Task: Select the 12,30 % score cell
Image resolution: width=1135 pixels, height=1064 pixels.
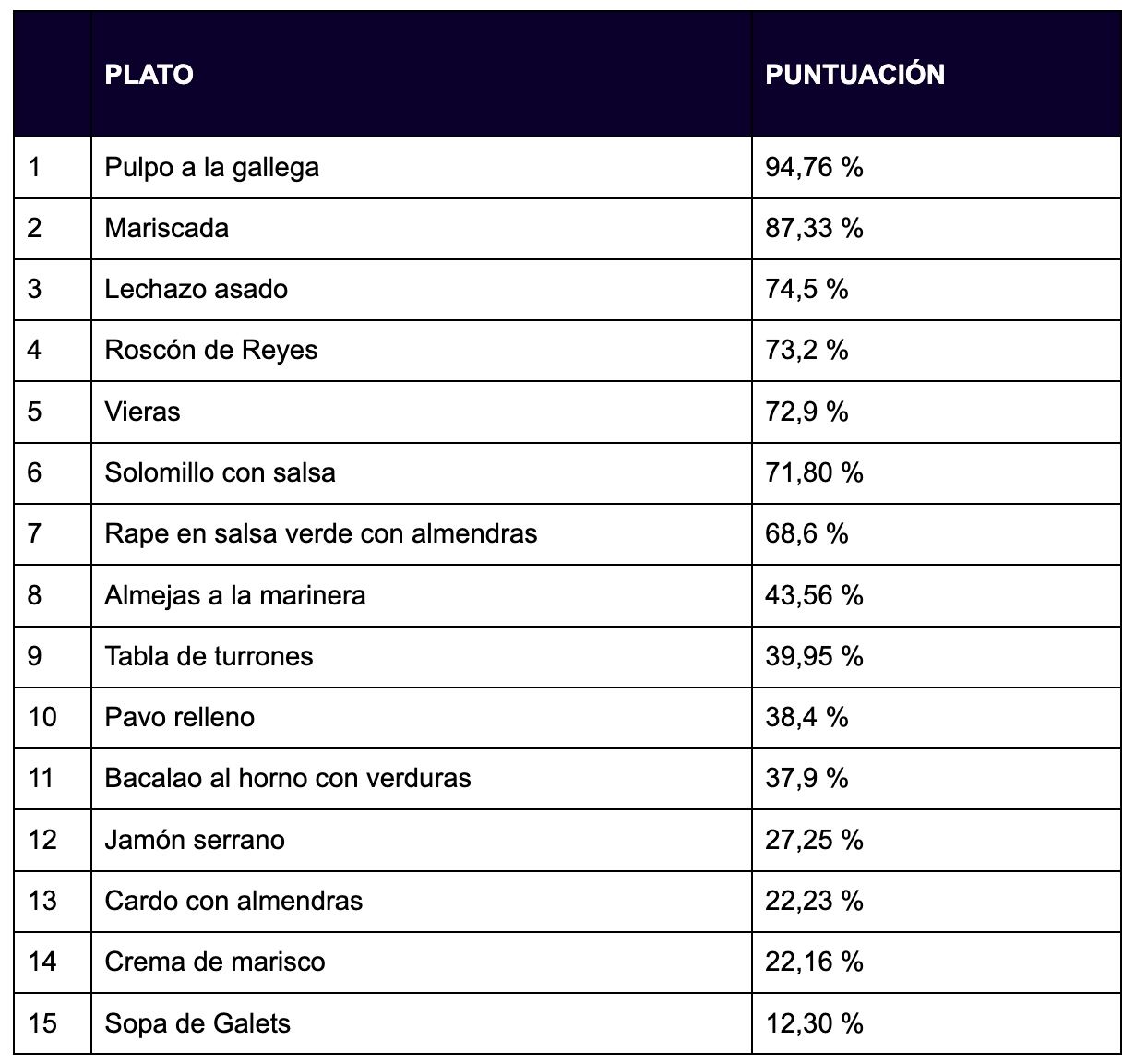Action: [814, 1023]
